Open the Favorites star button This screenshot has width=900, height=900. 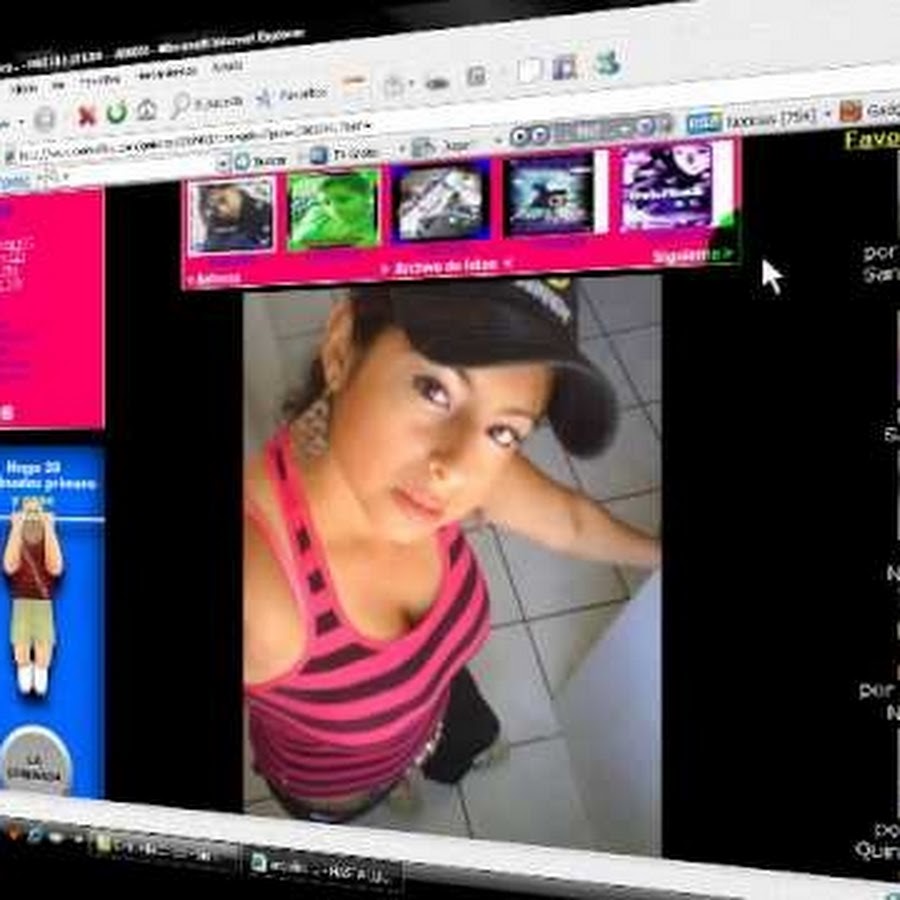[x=264, y=97]
